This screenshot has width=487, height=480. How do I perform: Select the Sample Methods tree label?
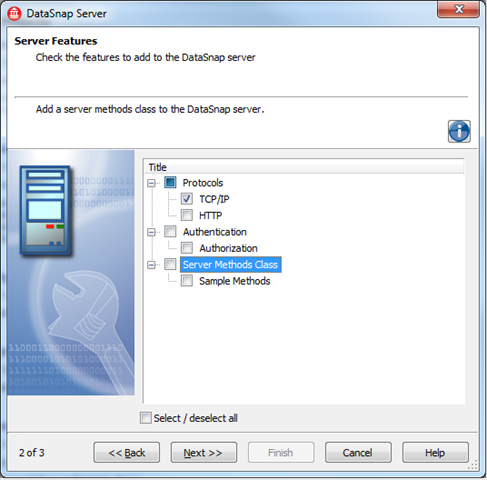pos(235,281)
